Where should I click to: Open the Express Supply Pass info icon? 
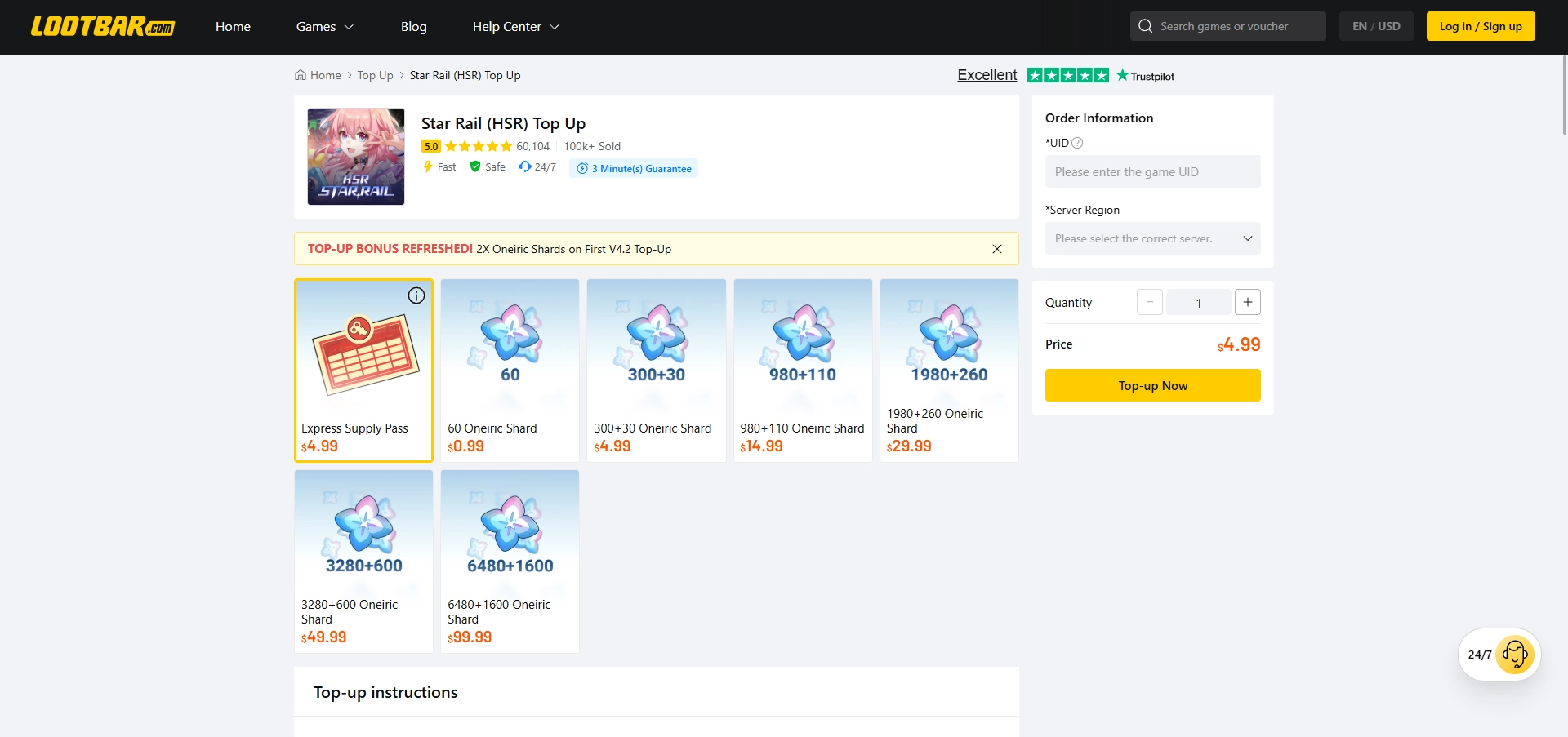pos(416,295)
